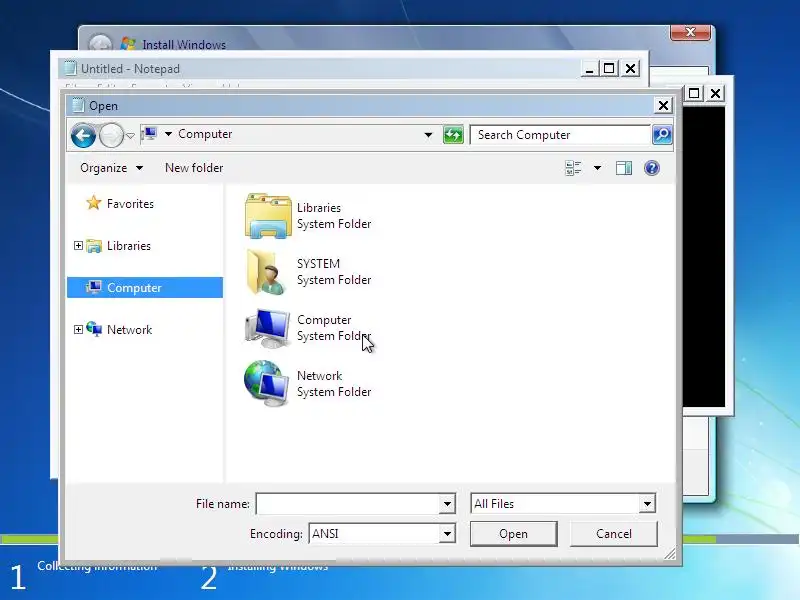The height and width of the screenshot is (600, 800).
Task: Expand the breadcrumb arrow before Computer
Action: click(168, 134)
